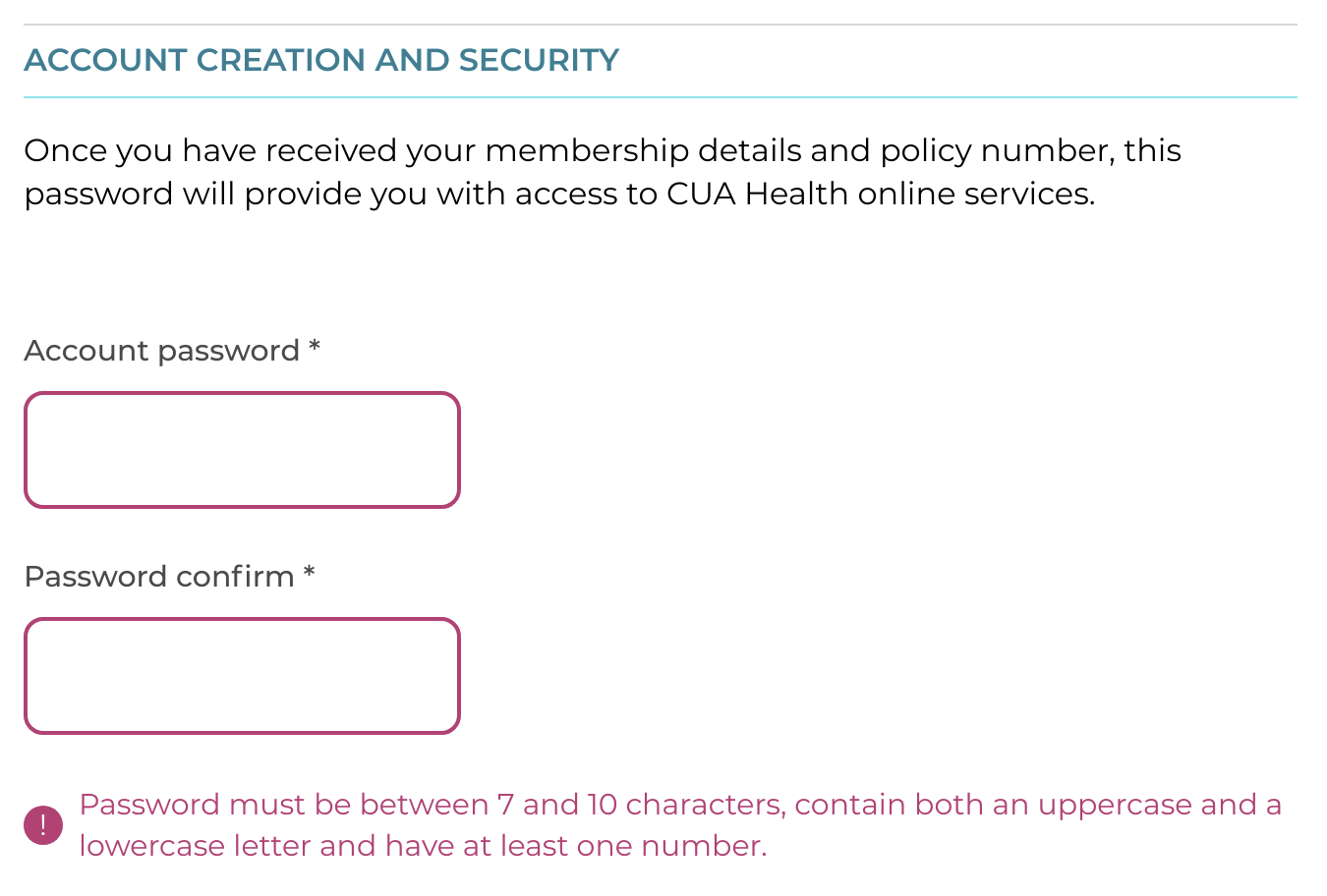Click the required asterisk beside Password confirm
Screen dimensions: 1327x896
pos(309,574)
